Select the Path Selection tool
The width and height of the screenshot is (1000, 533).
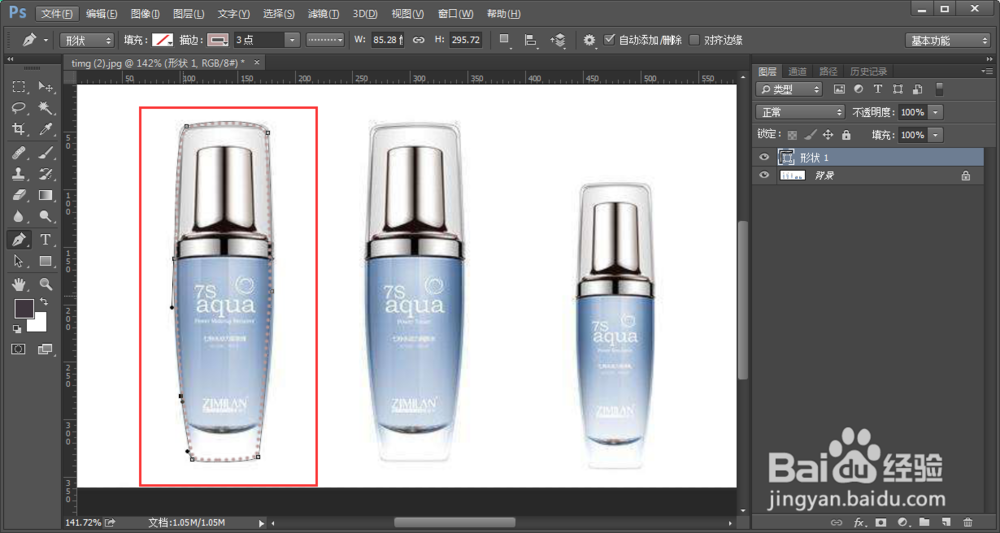(x=18, y=261)
